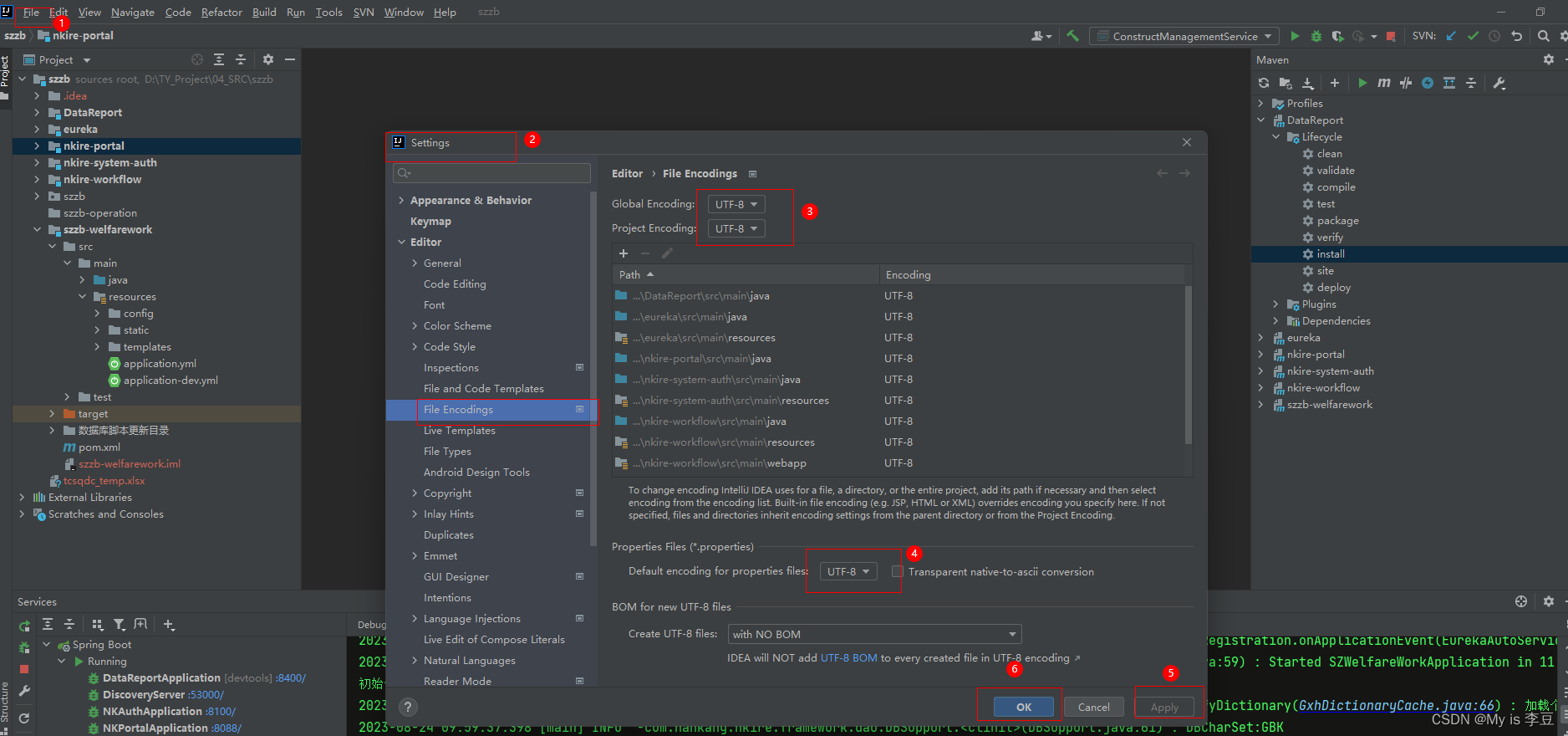
Task: Open properties files default encoding dropdown
Action: tap(848, 571)
